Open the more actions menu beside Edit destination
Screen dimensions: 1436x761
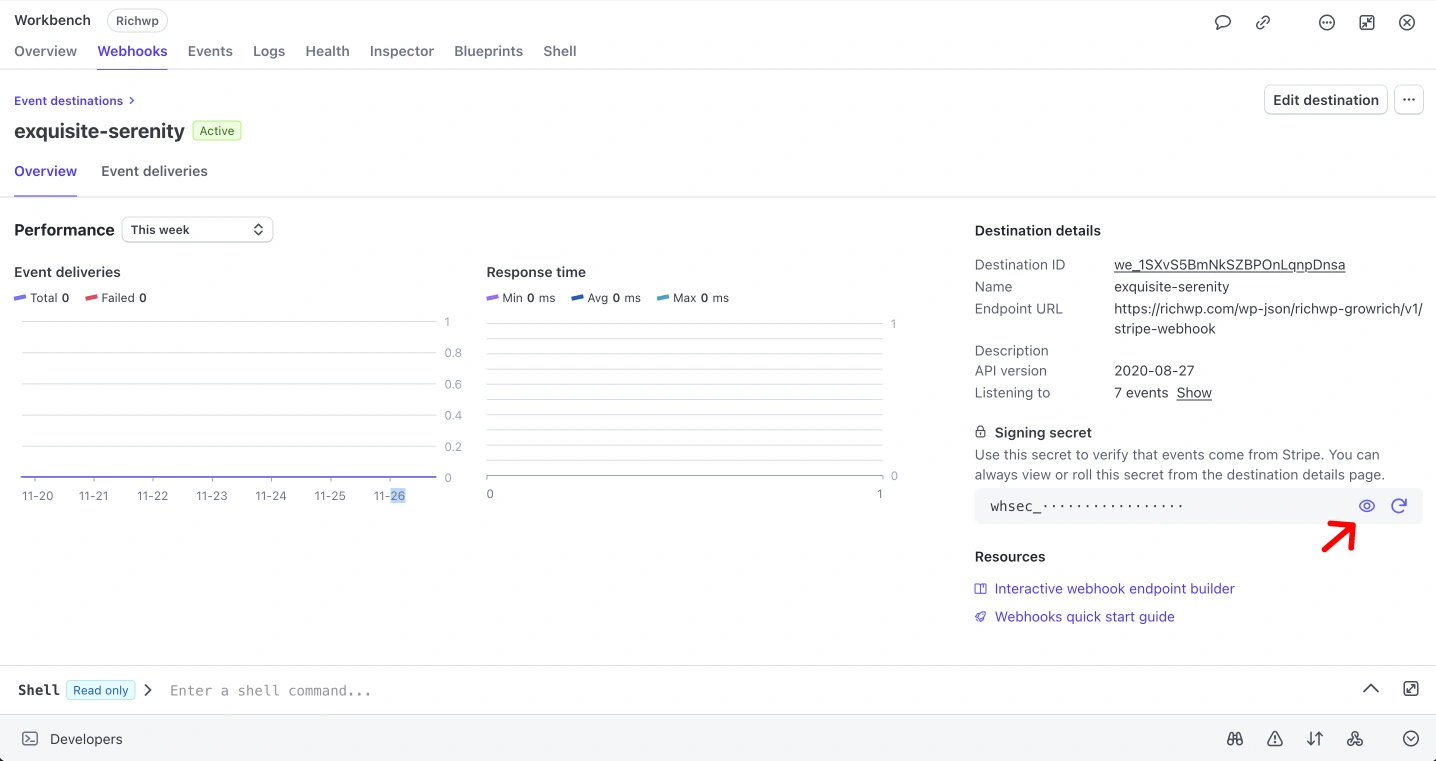(x=1409, y=100)
